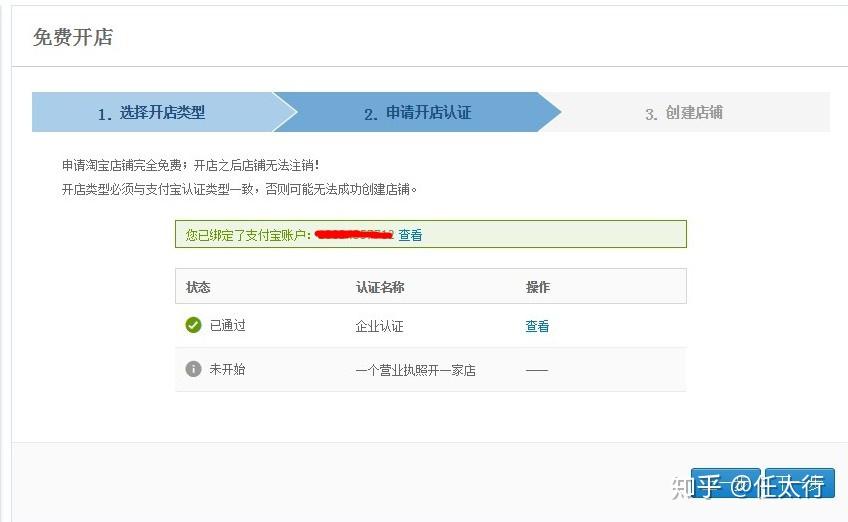Viewport: 848px width, 522px height.
Task: Click the 操作 column header
Action: [538, 287]
